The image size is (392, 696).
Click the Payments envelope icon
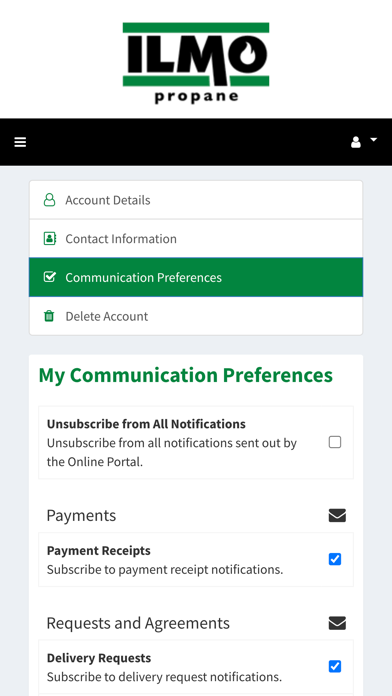(337, 515)
